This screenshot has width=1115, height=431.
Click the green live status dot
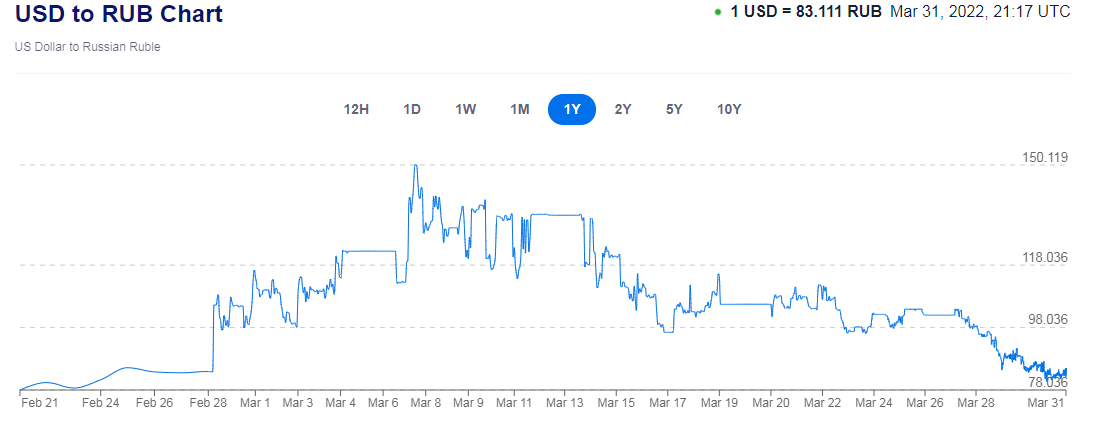(718, 12)
